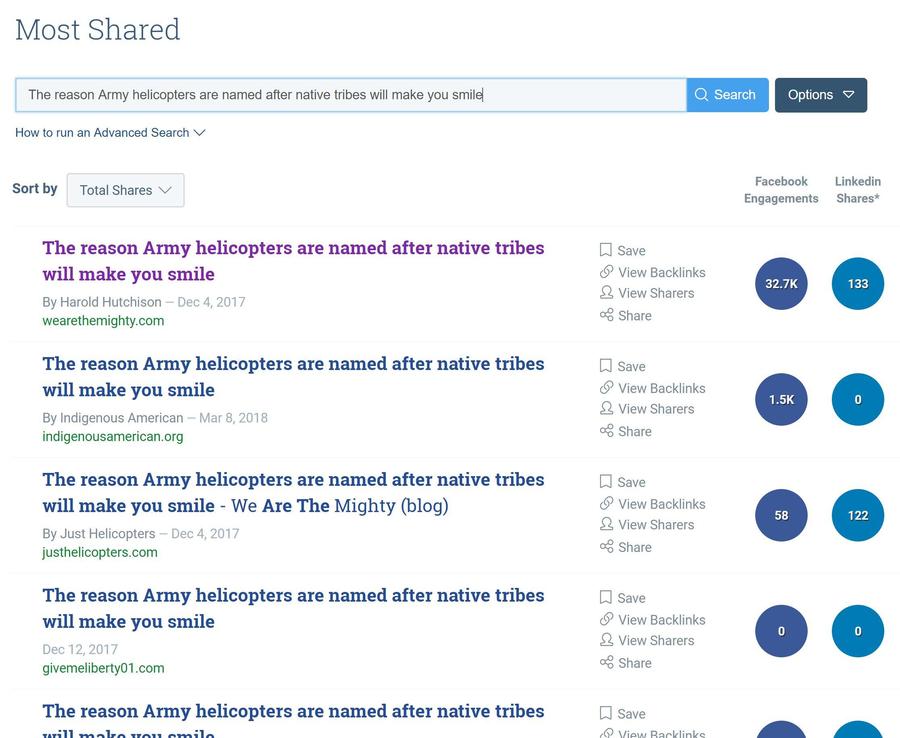Click author name Just Helicopters
This screenshot has width=900, height=738.
coord(108,534)
